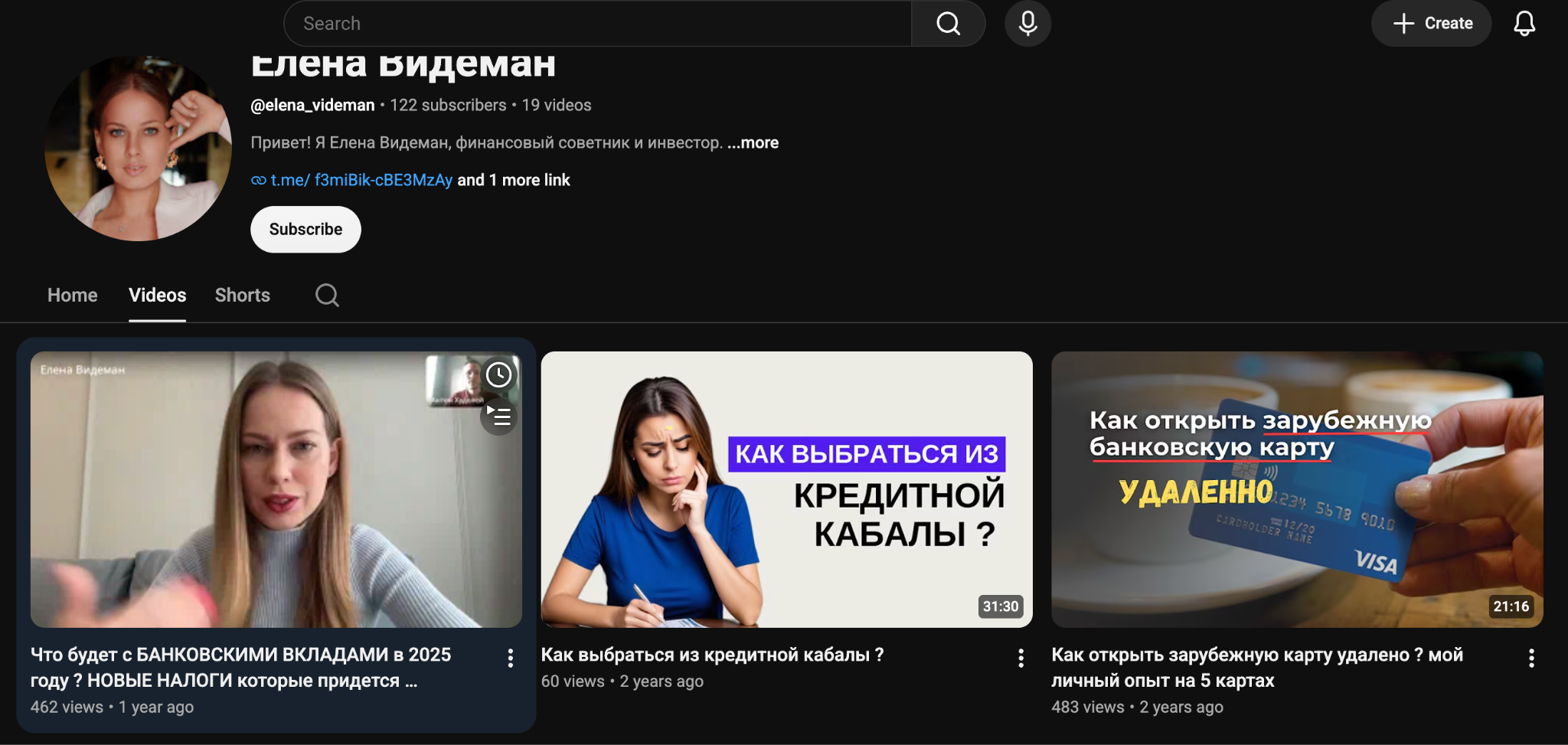1568x745 pixels.
Task: Switch to the Home tab
Action: [73, 296]
